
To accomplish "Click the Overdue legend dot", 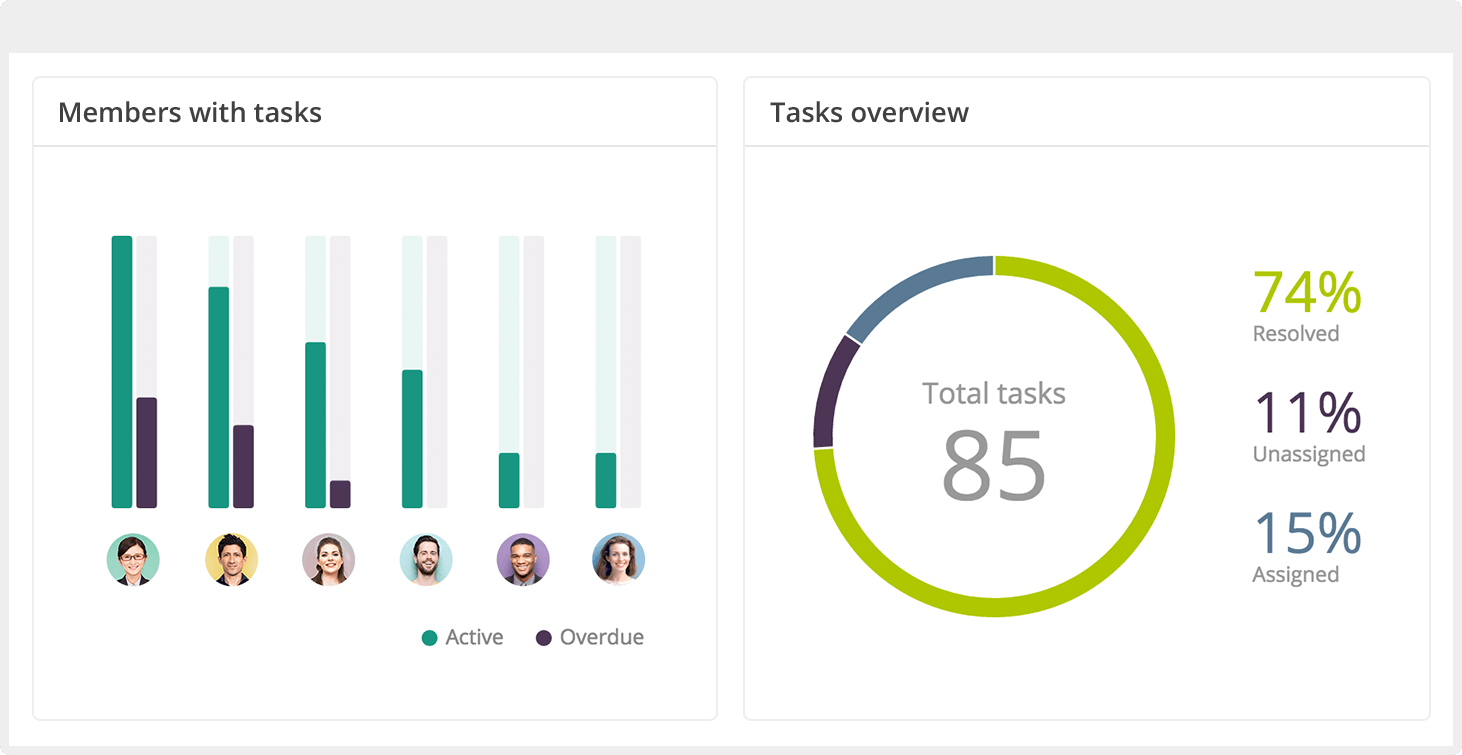I will (x=543, y=638).
